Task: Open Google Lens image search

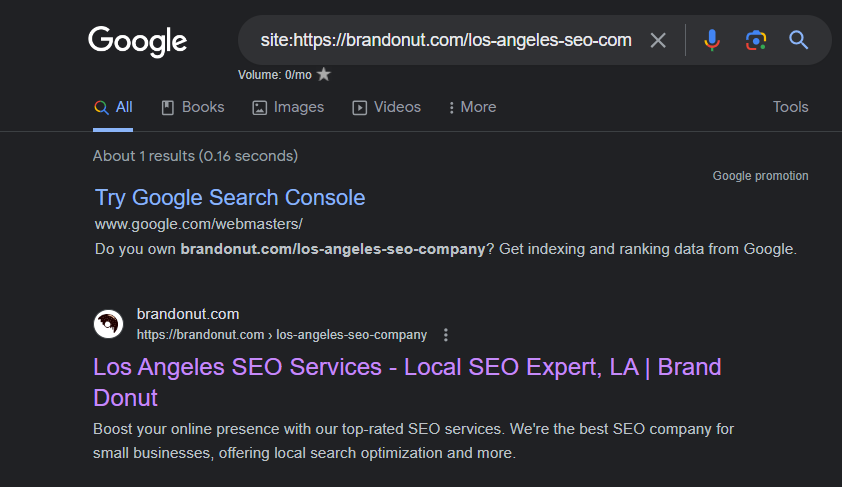Action: [x=755, y=40]
